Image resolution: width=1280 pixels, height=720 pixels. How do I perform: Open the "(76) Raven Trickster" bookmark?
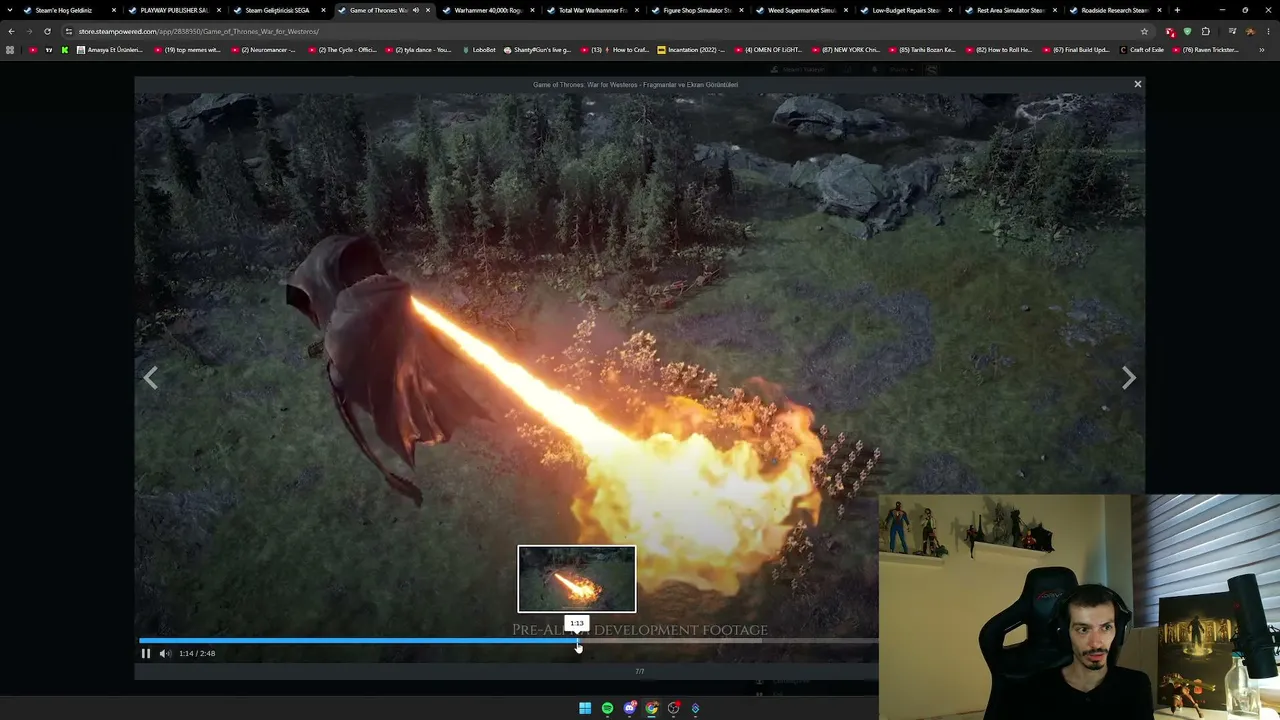(x=1206, y=50)
